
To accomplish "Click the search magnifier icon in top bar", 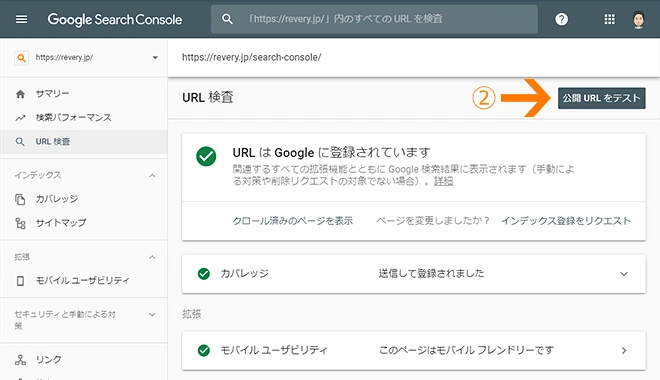I will [227, 19].
